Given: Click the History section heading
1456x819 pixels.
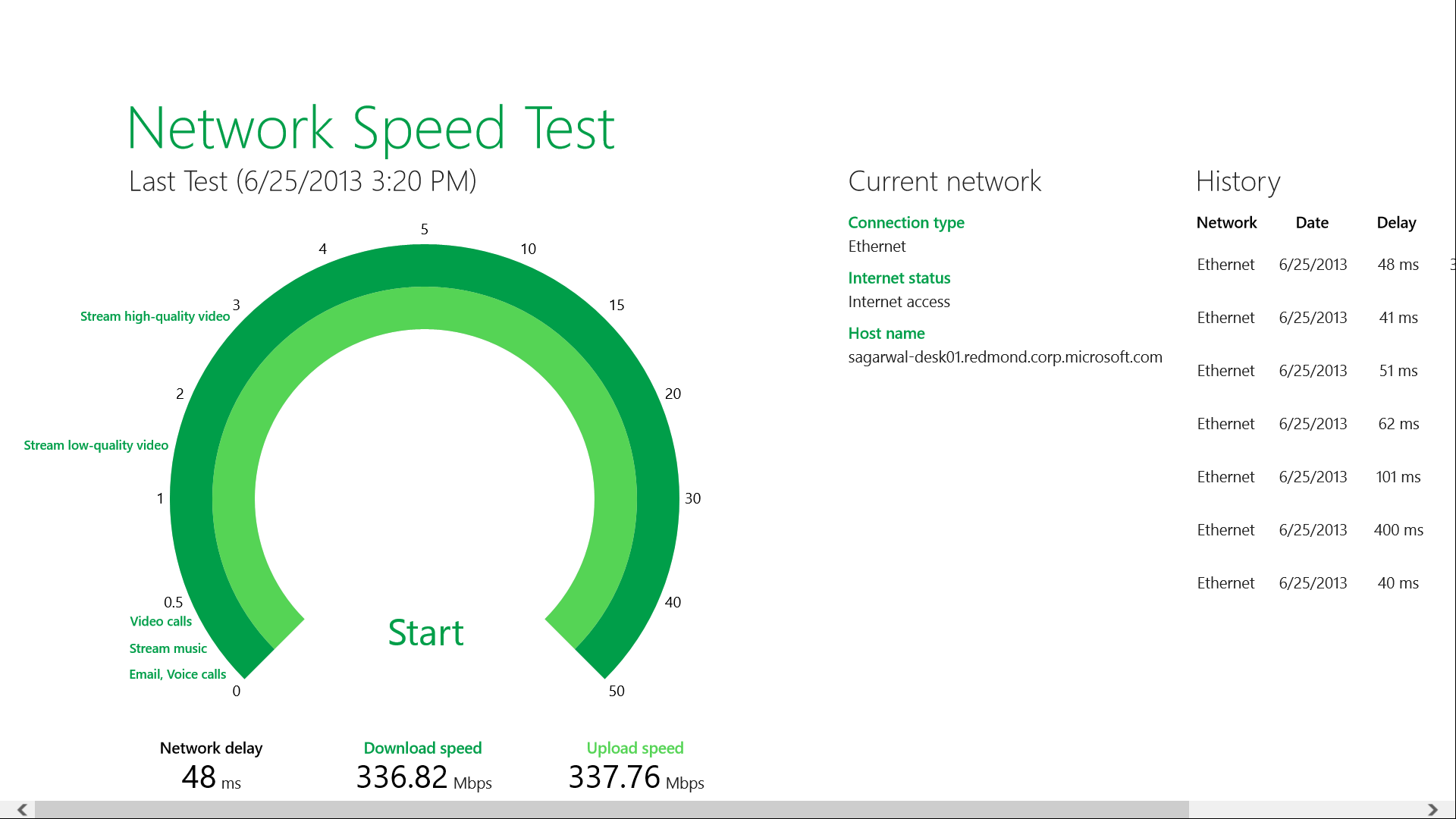Looking at the screenshot, I should [x=1238, y=182].
